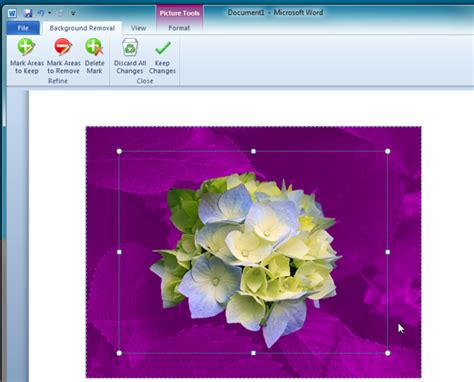Image resolution: width=474 pixels, height=382 pixels.
Task: Open the File tab
Action: point(23,28)
